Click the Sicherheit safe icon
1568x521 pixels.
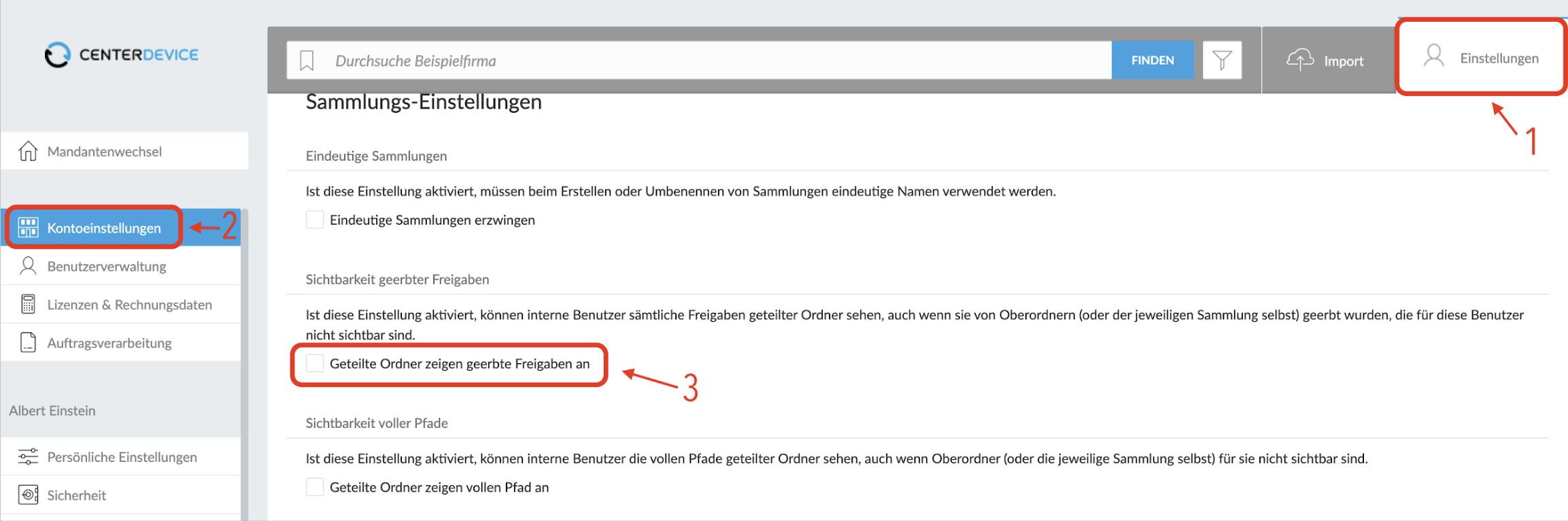(28, 494)
